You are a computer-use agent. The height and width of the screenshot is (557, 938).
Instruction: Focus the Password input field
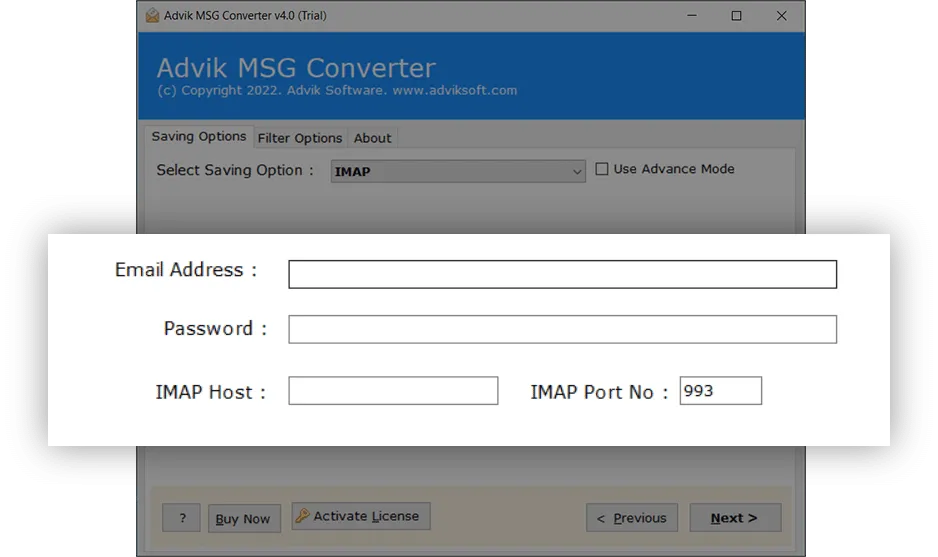click(x=562, y=329)
